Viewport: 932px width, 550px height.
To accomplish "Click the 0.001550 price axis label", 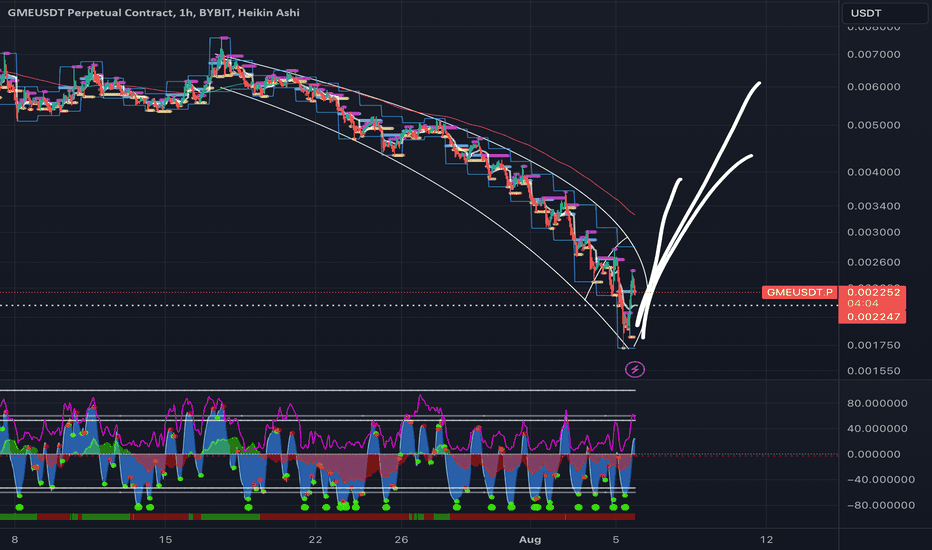I will click(x=873, y=370).
